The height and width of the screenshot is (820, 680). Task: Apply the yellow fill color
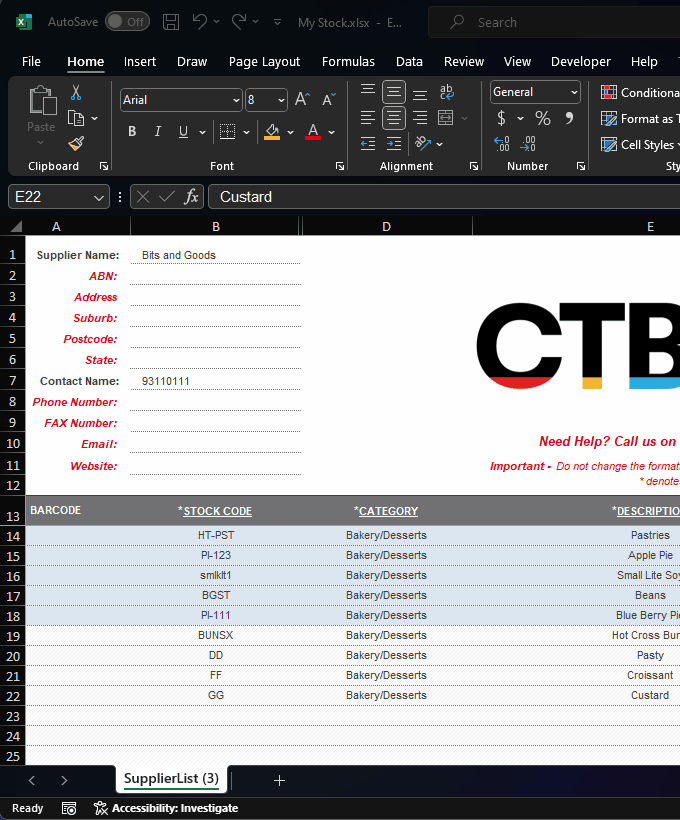tap(272, 131)
